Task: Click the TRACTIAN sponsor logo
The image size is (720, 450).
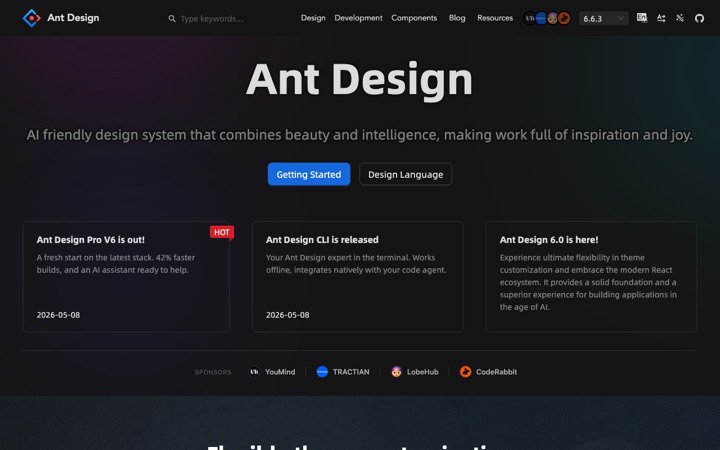Action: (x=322, y=371)
